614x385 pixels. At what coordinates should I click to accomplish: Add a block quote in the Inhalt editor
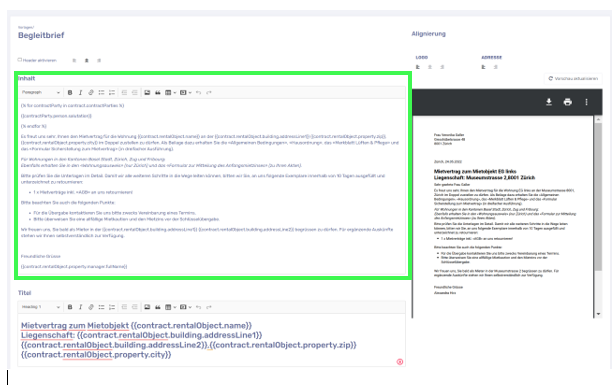[x=157, y=92]
